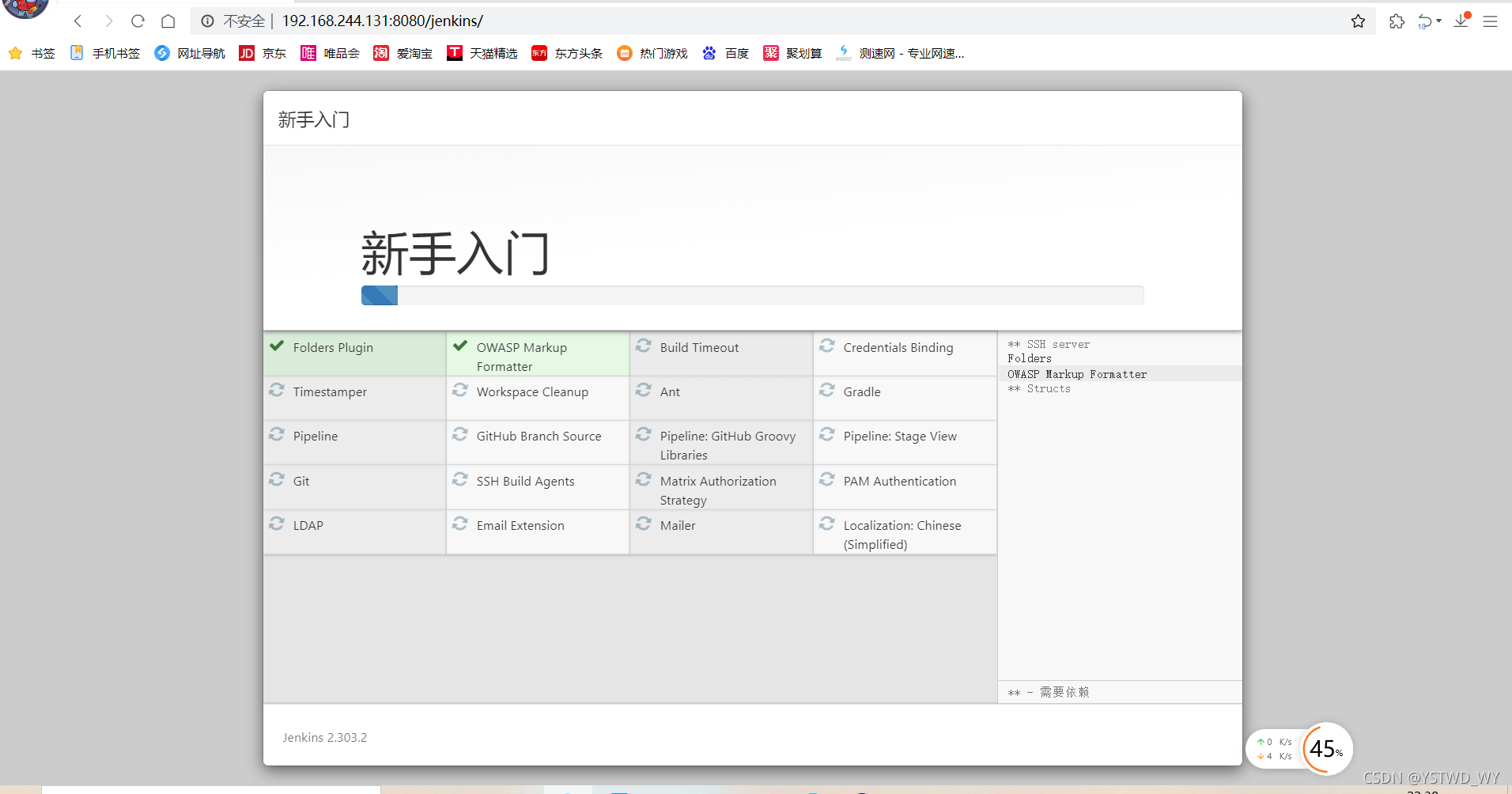
Task: Click the Build Timeout pending icon
Action: (644, 346)
